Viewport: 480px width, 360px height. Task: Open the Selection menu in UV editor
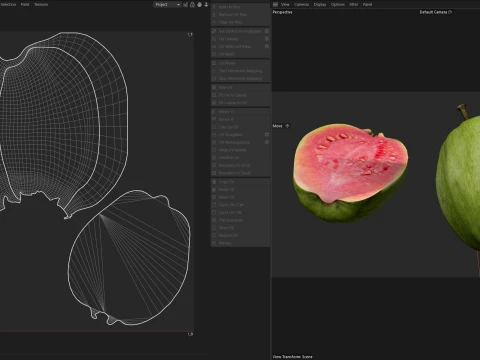(x=8, y=5)
